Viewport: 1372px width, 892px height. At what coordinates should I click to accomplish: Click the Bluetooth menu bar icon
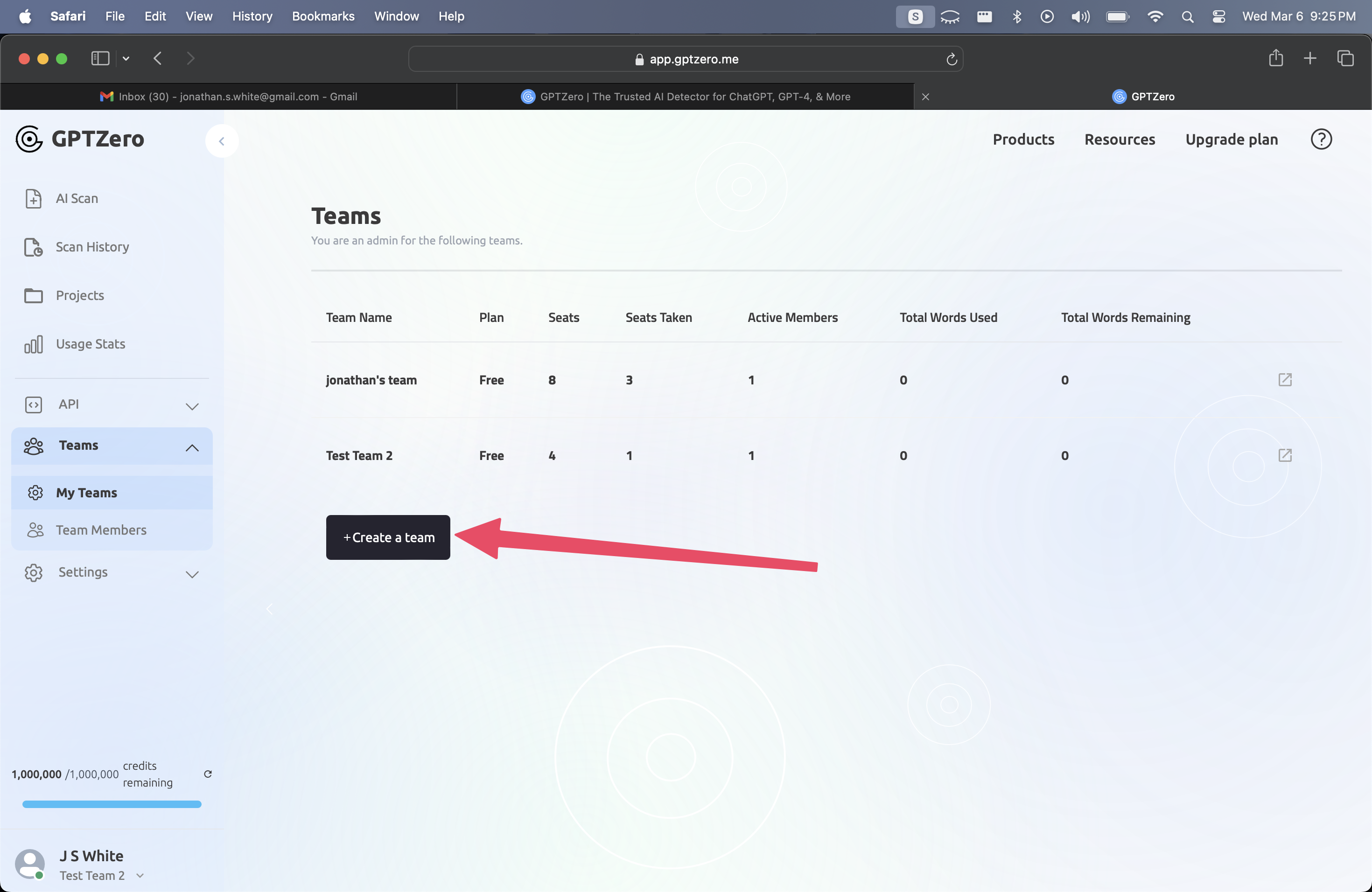(x=1017, y=17)
